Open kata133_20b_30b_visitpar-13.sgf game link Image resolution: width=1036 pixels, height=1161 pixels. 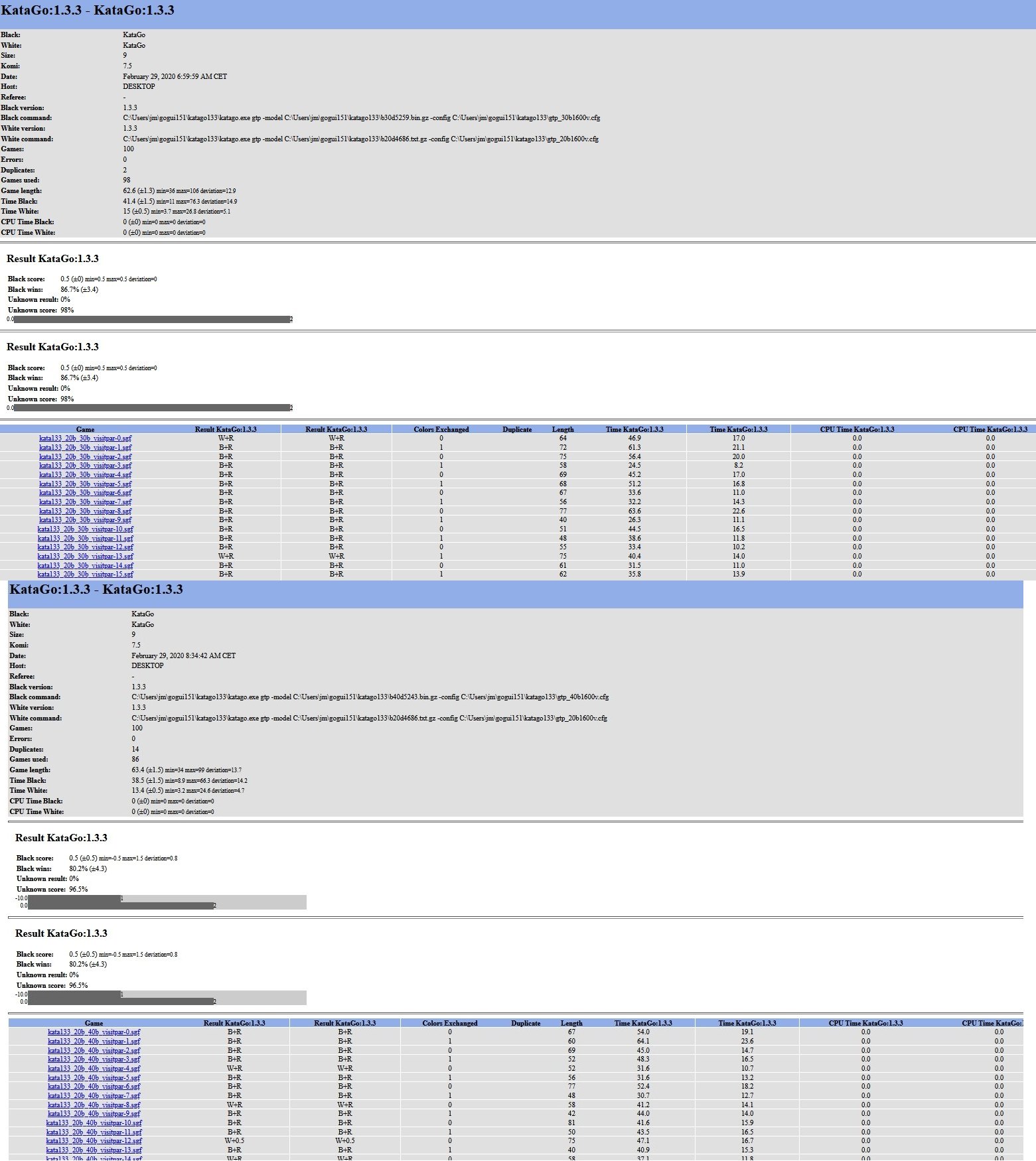85,557
